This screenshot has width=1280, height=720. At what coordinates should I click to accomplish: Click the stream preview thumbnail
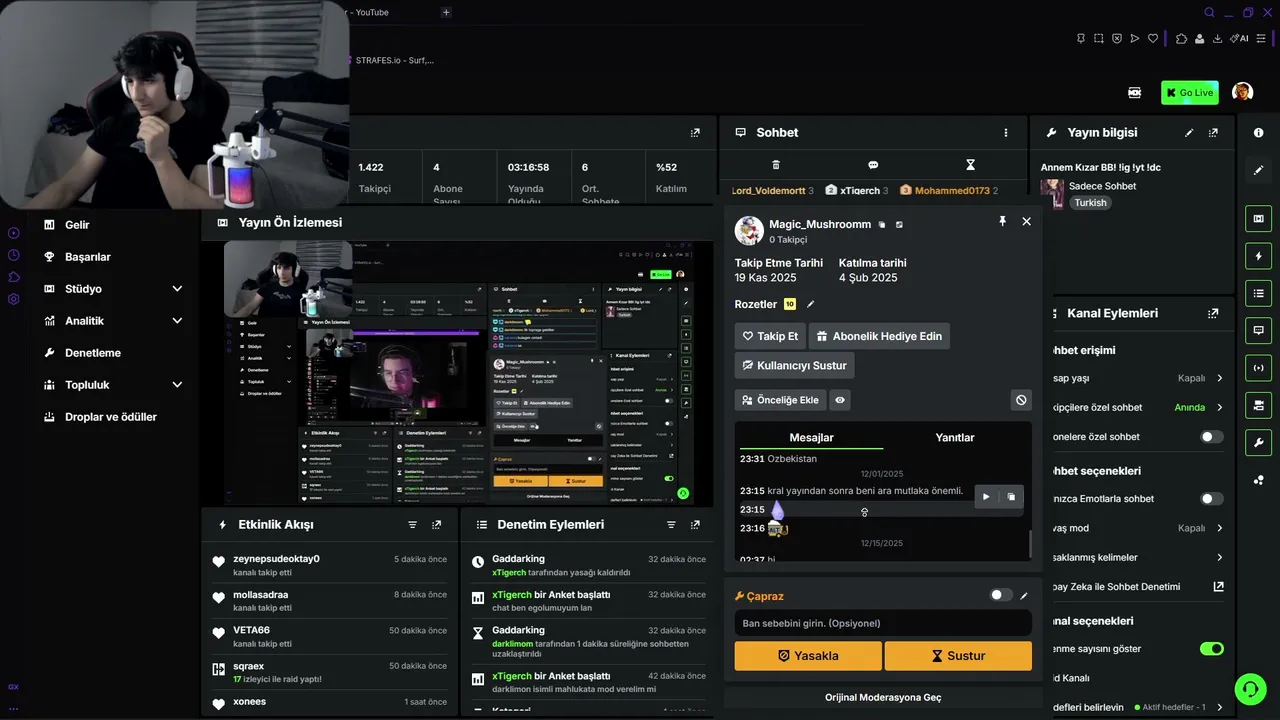pyautogui.click(x=468, y=373)
